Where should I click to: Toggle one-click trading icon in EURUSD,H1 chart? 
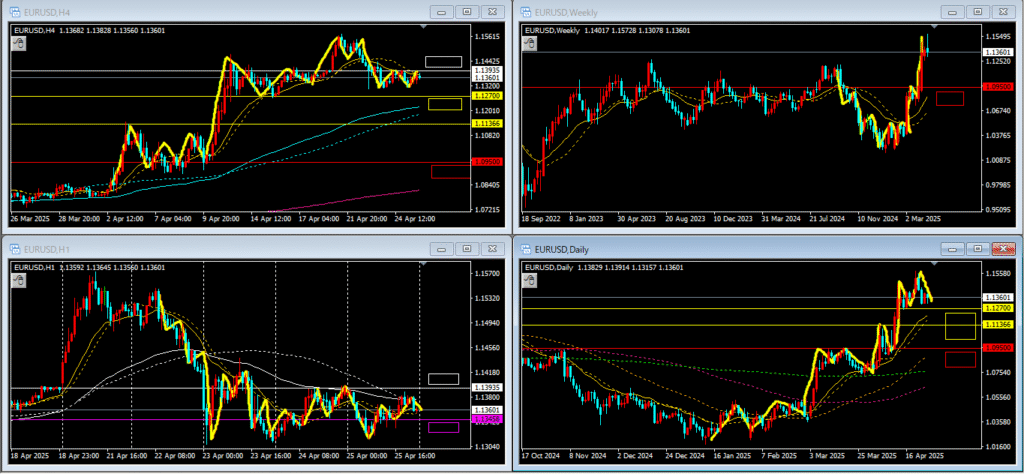19,280
